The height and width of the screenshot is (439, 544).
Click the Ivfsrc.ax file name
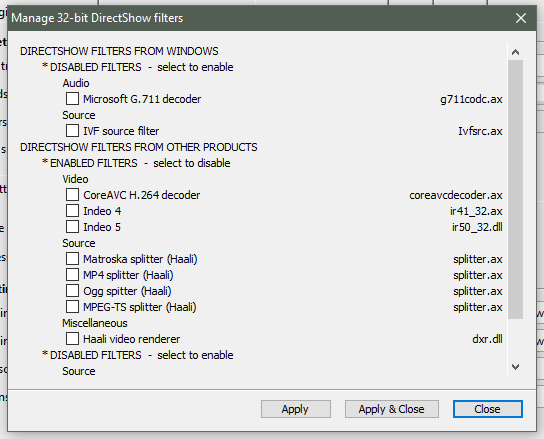click(x=480, y=131)
